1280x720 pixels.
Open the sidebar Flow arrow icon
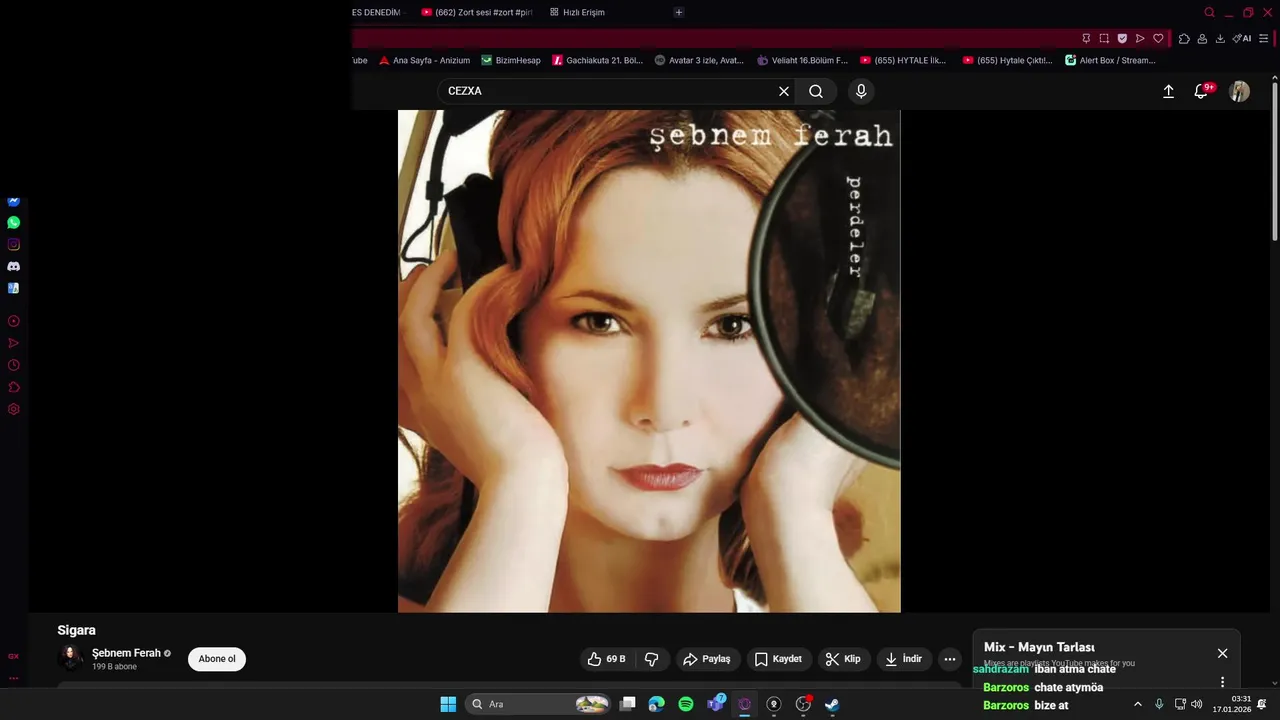point(13,343)
